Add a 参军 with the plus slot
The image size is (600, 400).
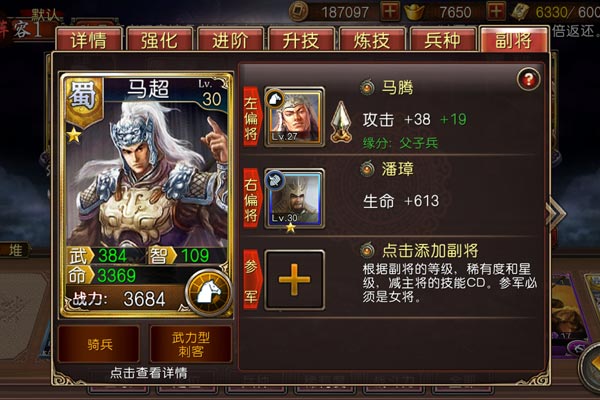point(294,280)
